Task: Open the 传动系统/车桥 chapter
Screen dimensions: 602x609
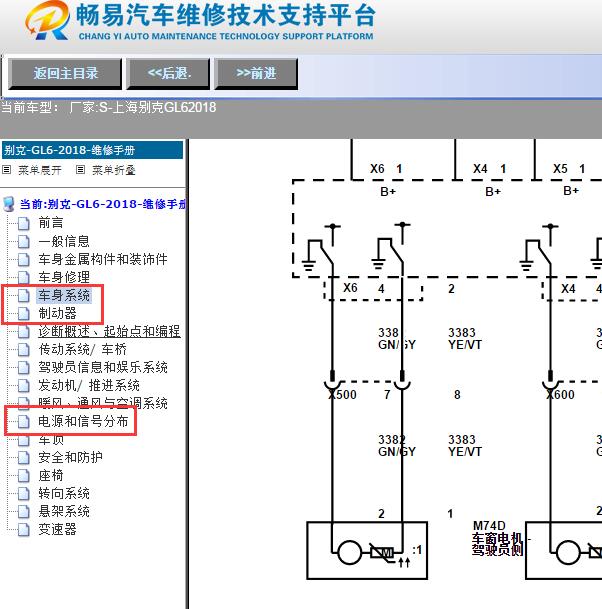Action: pyautogui.click(x=82, y=349)
